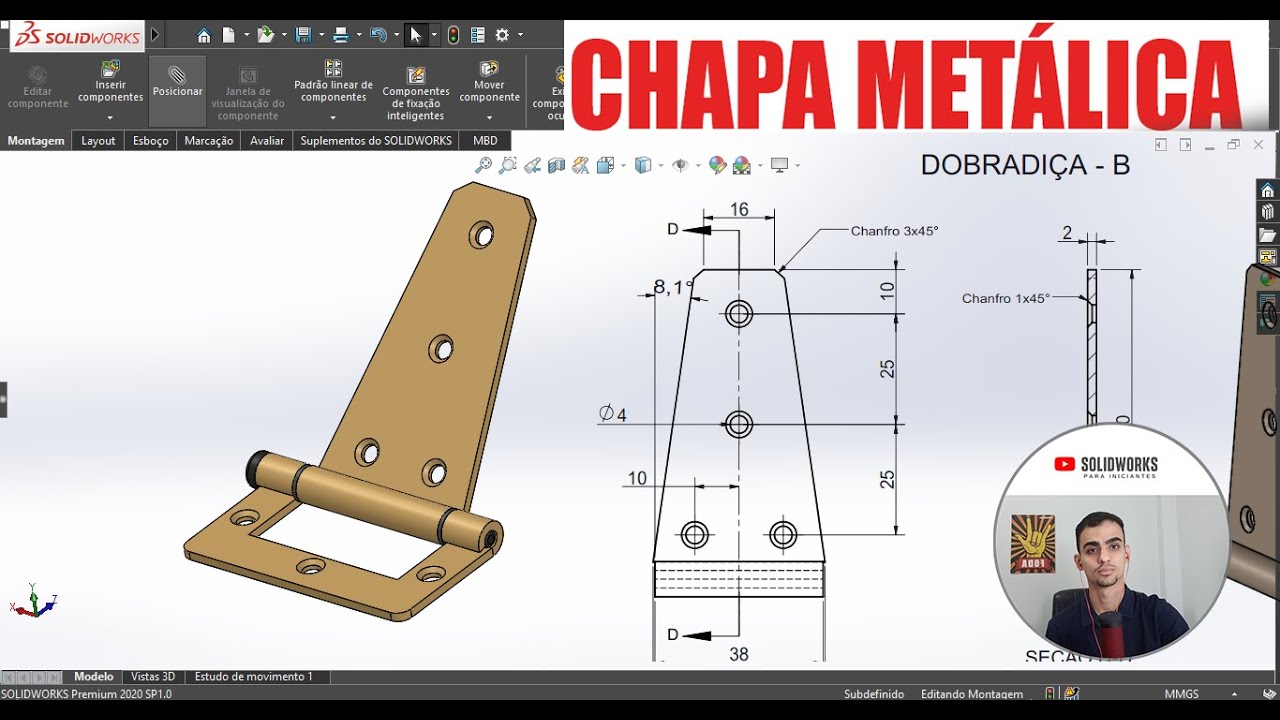Click the expand right panel arrow button
Image resolution: width=1280 pixels, height=720 pixels.
(x=1185, y=145)
